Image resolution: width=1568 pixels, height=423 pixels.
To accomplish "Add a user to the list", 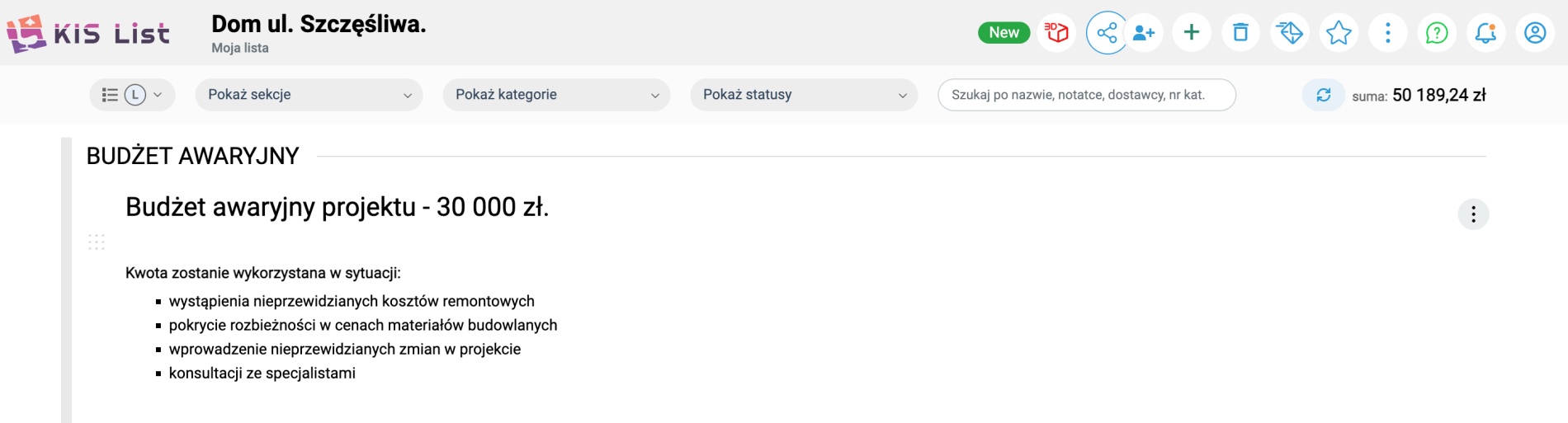I will [x=1144, y=33].
